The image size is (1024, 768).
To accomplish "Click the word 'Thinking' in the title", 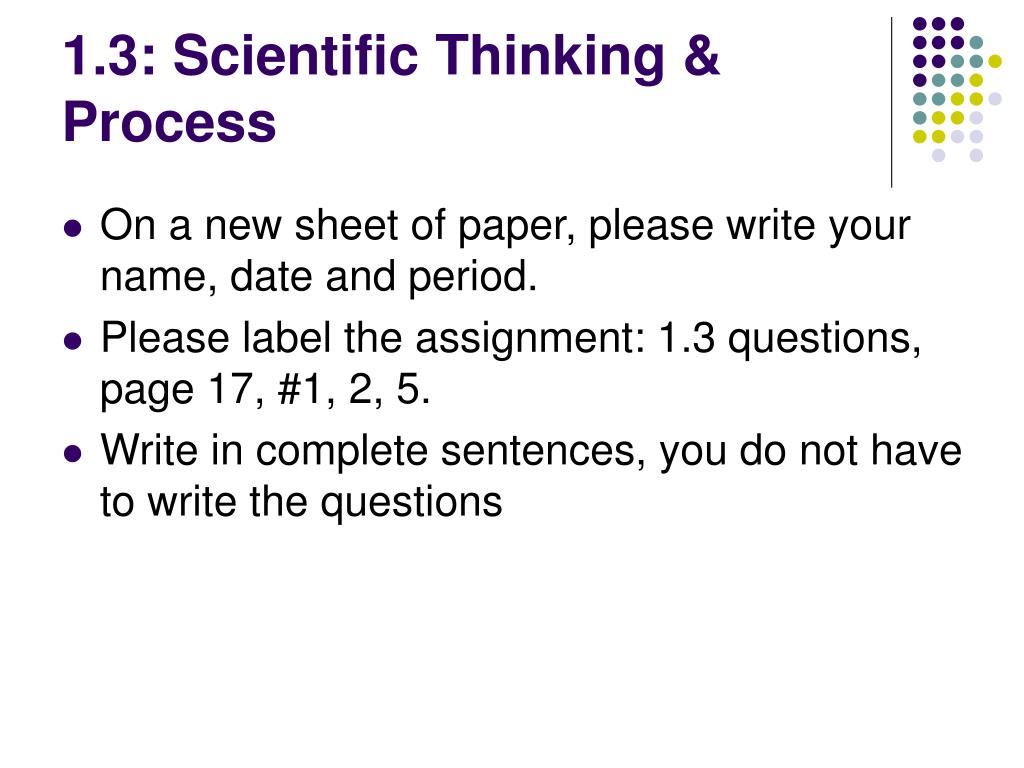I will tap(551, 57).
